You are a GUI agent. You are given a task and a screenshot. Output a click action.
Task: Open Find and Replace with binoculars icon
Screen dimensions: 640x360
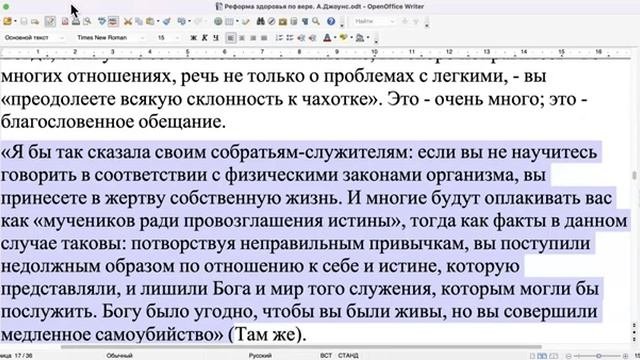(260, 21)
